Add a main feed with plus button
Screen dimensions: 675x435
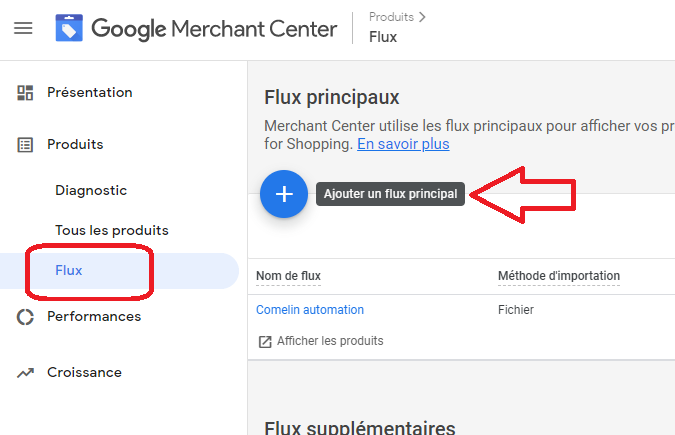(x=284, y=194)
